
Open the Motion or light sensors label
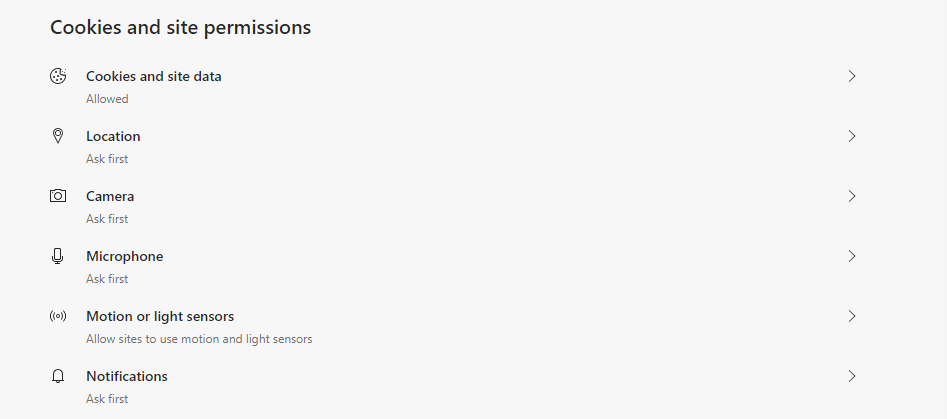[x=160, y=316]
